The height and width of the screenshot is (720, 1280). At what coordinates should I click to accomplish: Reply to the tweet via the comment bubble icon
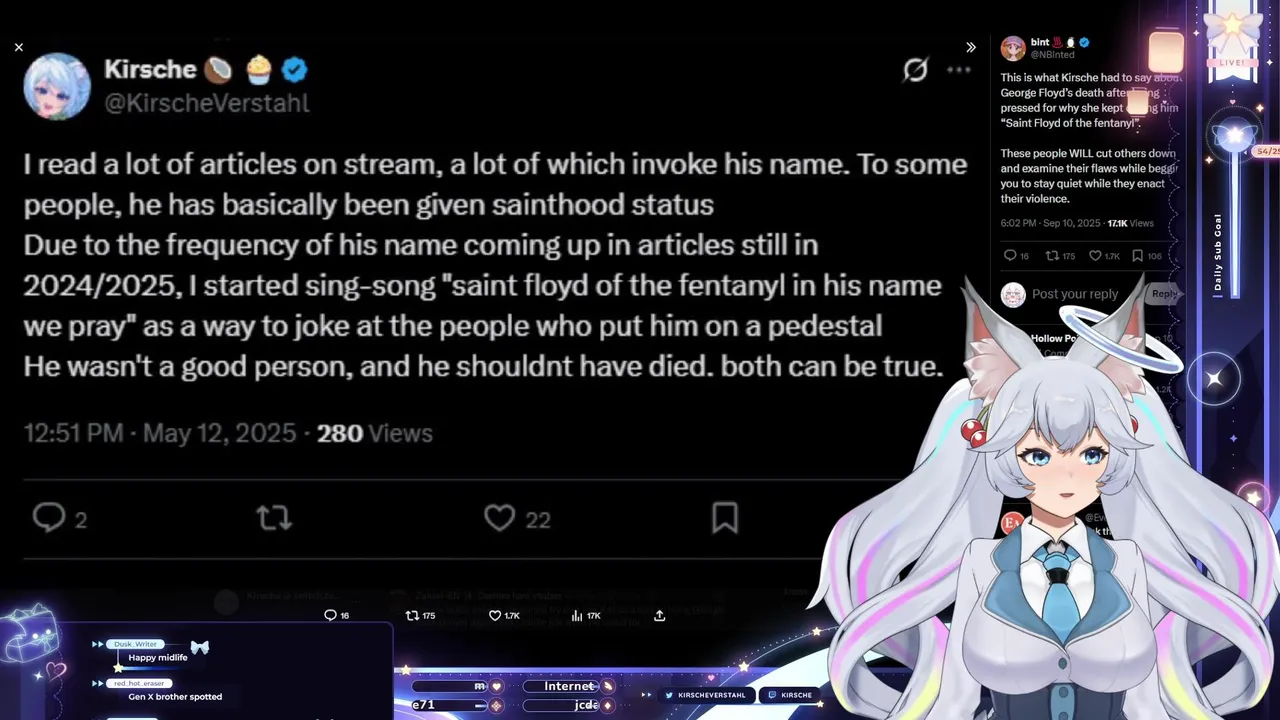[x=49, y=517]
